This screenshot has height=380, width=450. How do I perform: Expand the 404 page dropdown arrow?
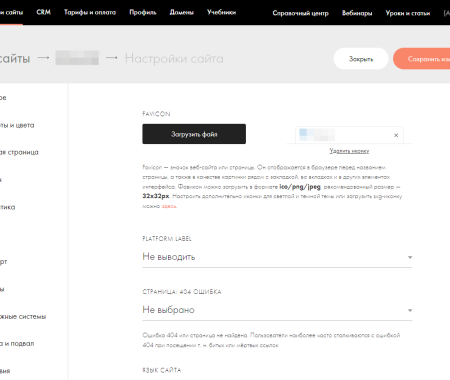pos(410,310)
